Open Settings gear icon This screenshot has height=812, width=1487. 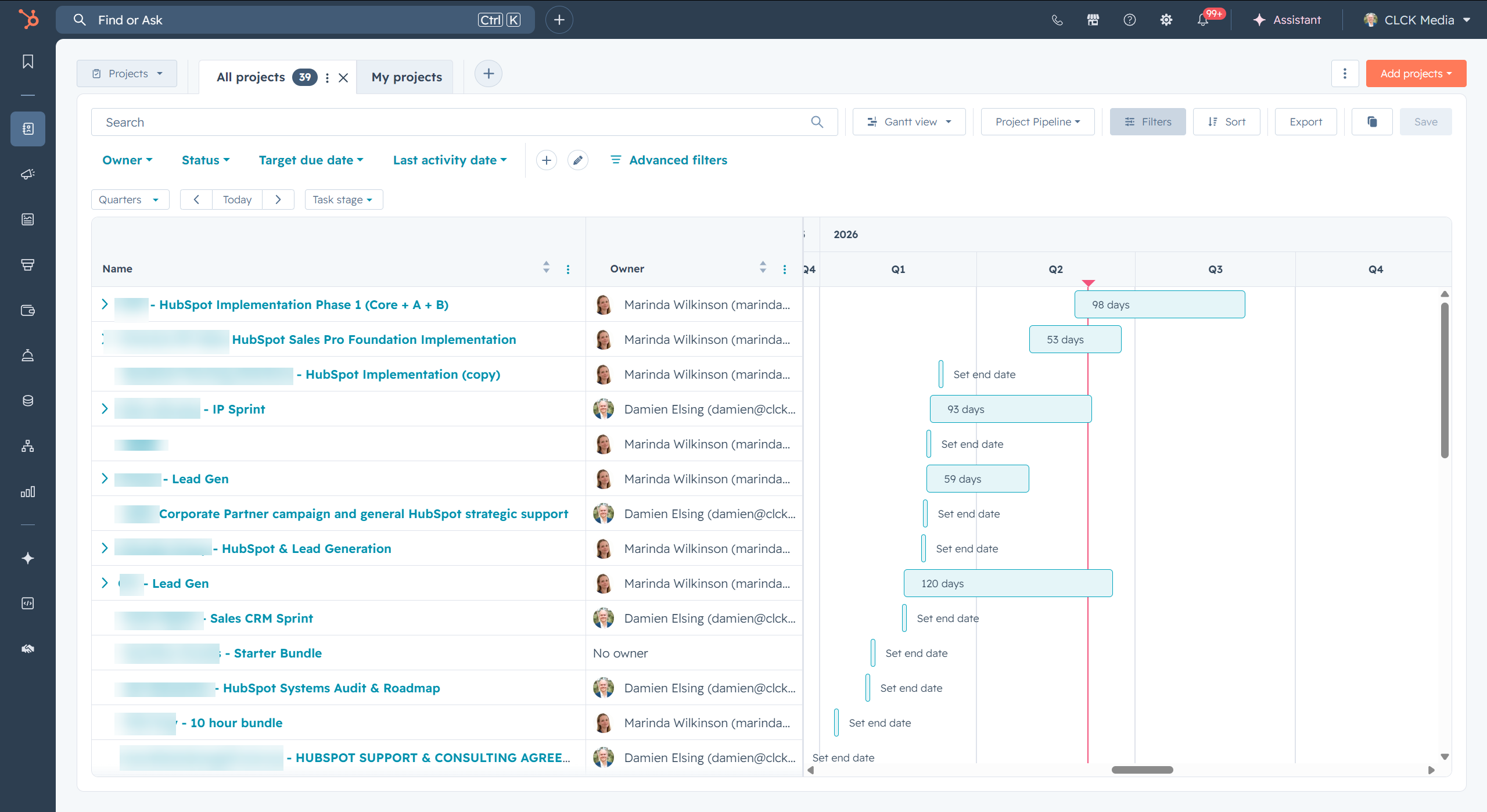click(x=1166, y=20)
